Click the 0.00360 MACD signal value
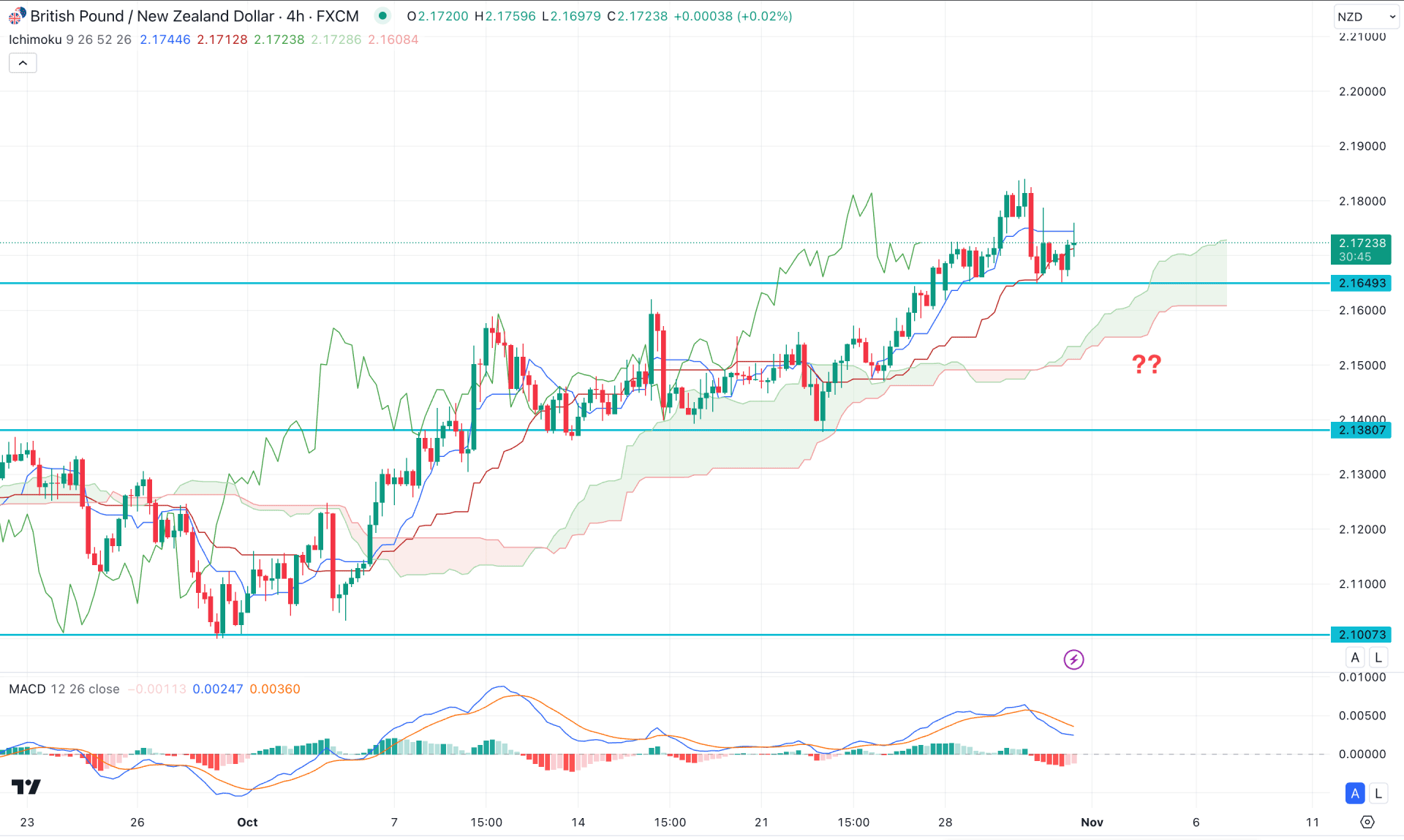 [275, 689]
